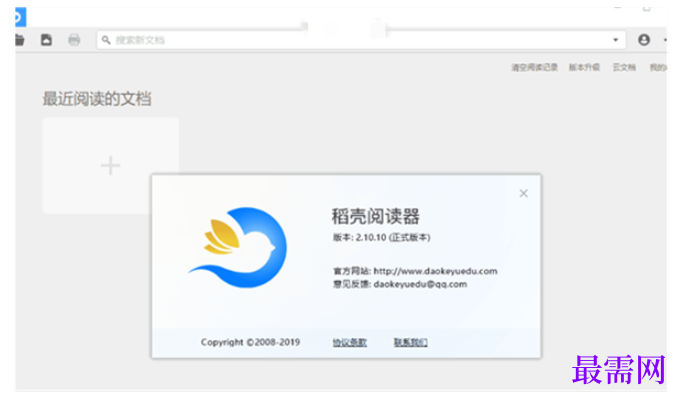Image resolution: width=684 pixels, height=401 pixels.
Task: Focus the 搜索新文档 search field
Action: [361, 40]
